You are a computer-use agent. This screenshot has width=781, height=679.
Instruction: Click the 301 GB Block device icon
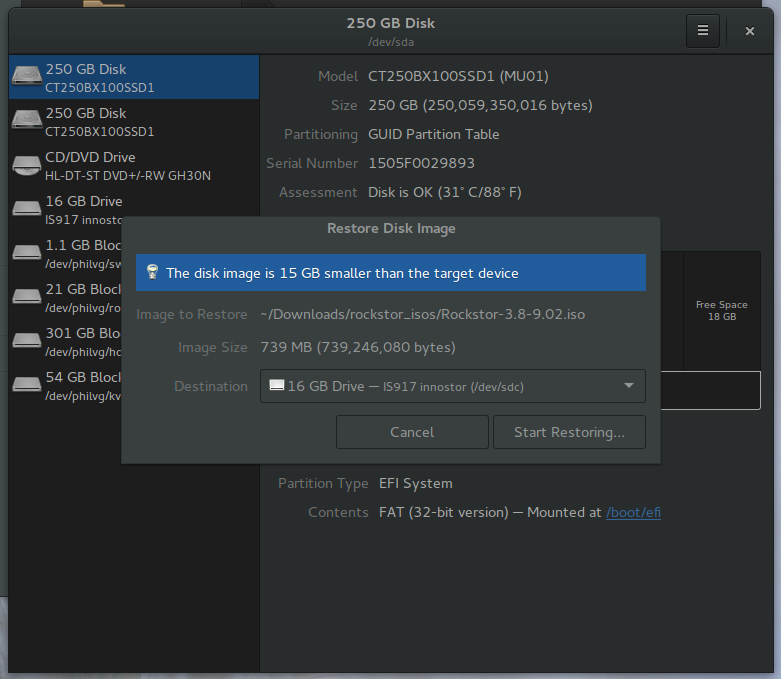(x=26, y=341)
